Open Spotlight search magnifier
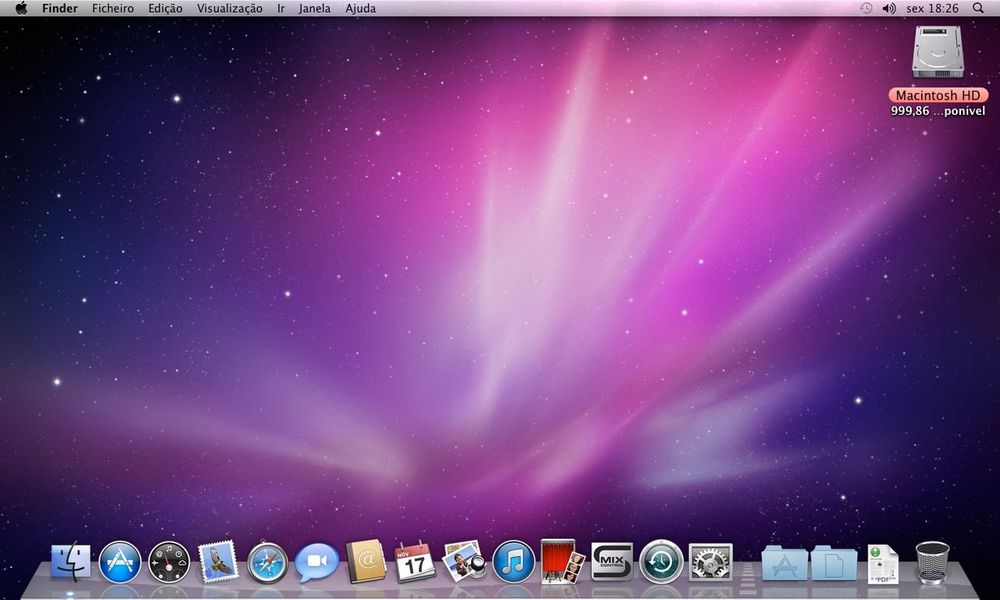The width and height of the screenshot is (1000, 600). pos(978,8)
